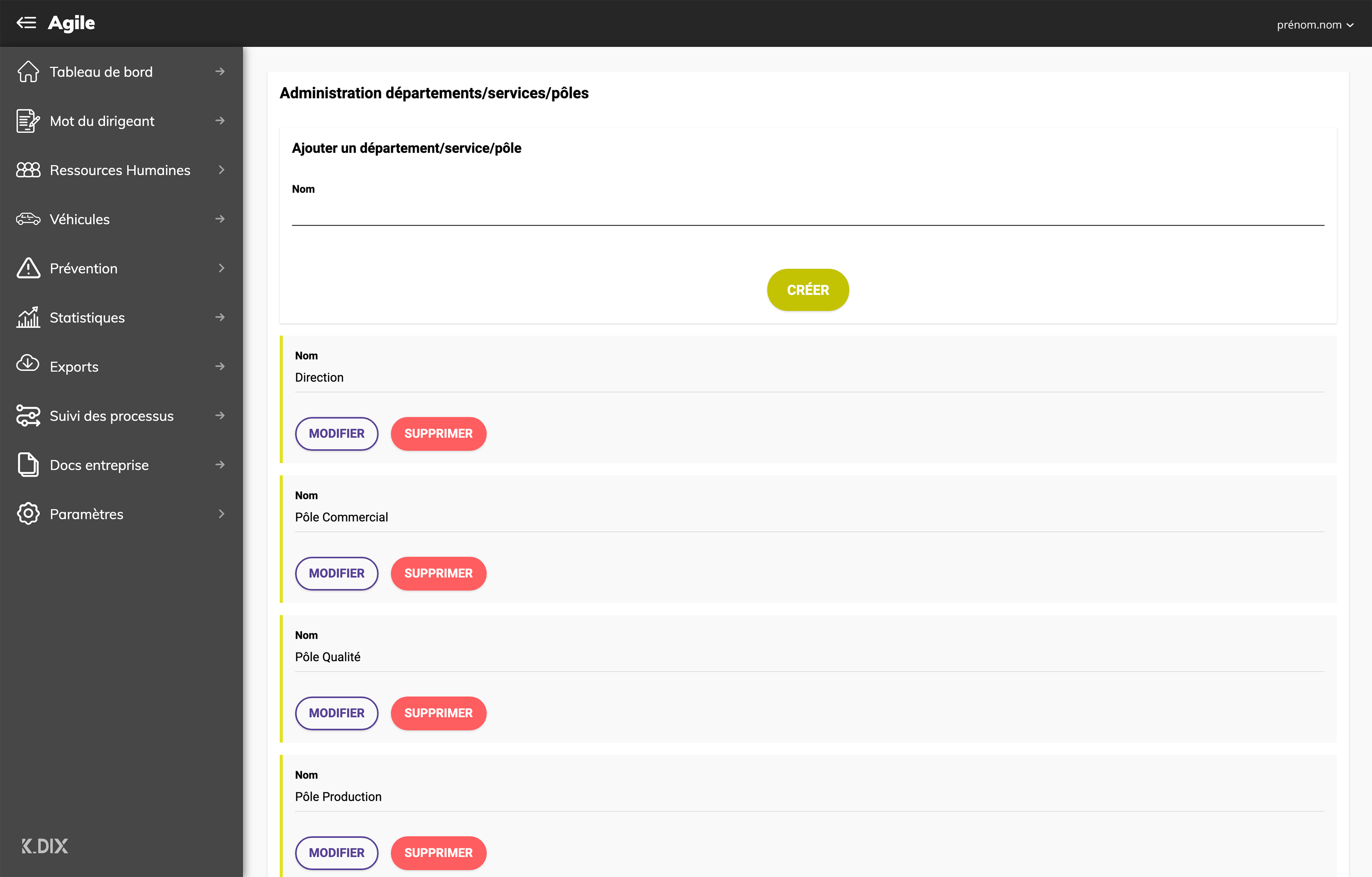Open the Tableau de bord menu item

[121, 72]
